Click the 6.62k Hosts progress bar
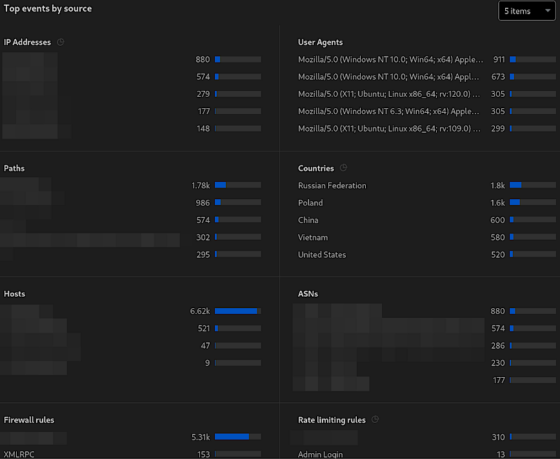Screen dimensions: 560x459 pyautogui.click(x=238, y=311)
